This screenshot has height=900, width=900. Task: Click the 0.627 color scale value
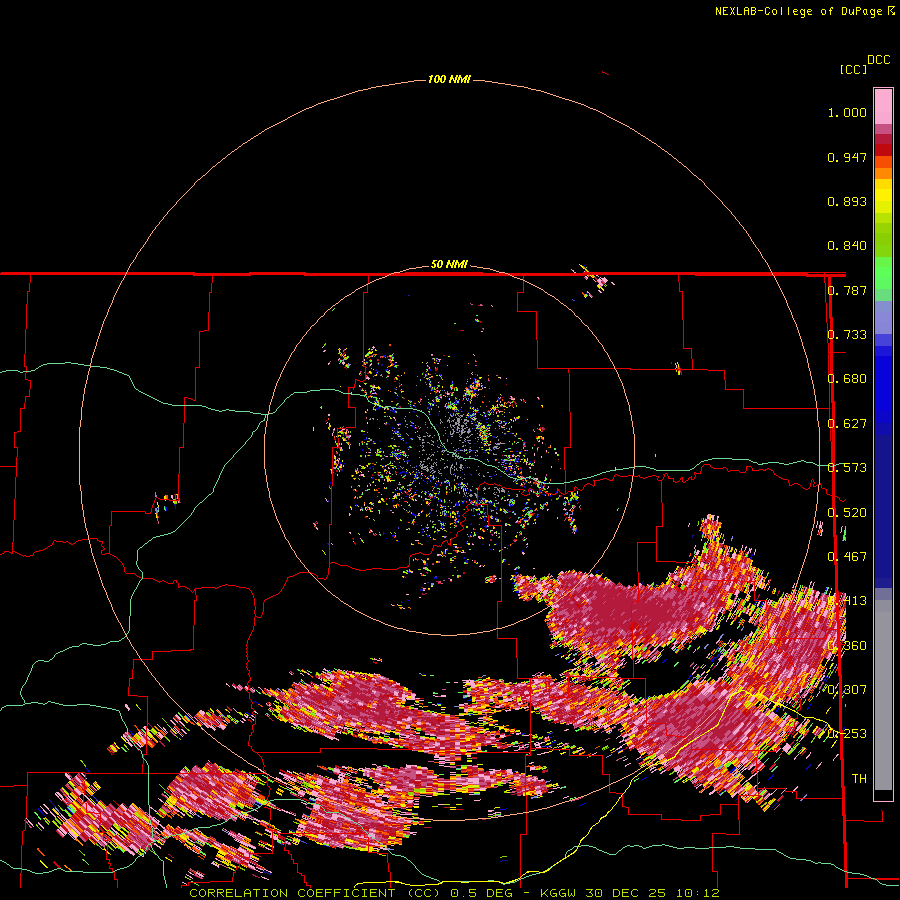tap(847, 424)
